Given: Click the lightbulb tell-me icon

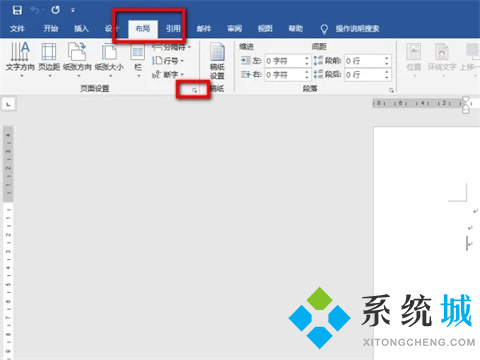Looking at the screenshot, I should coord(324,29).
